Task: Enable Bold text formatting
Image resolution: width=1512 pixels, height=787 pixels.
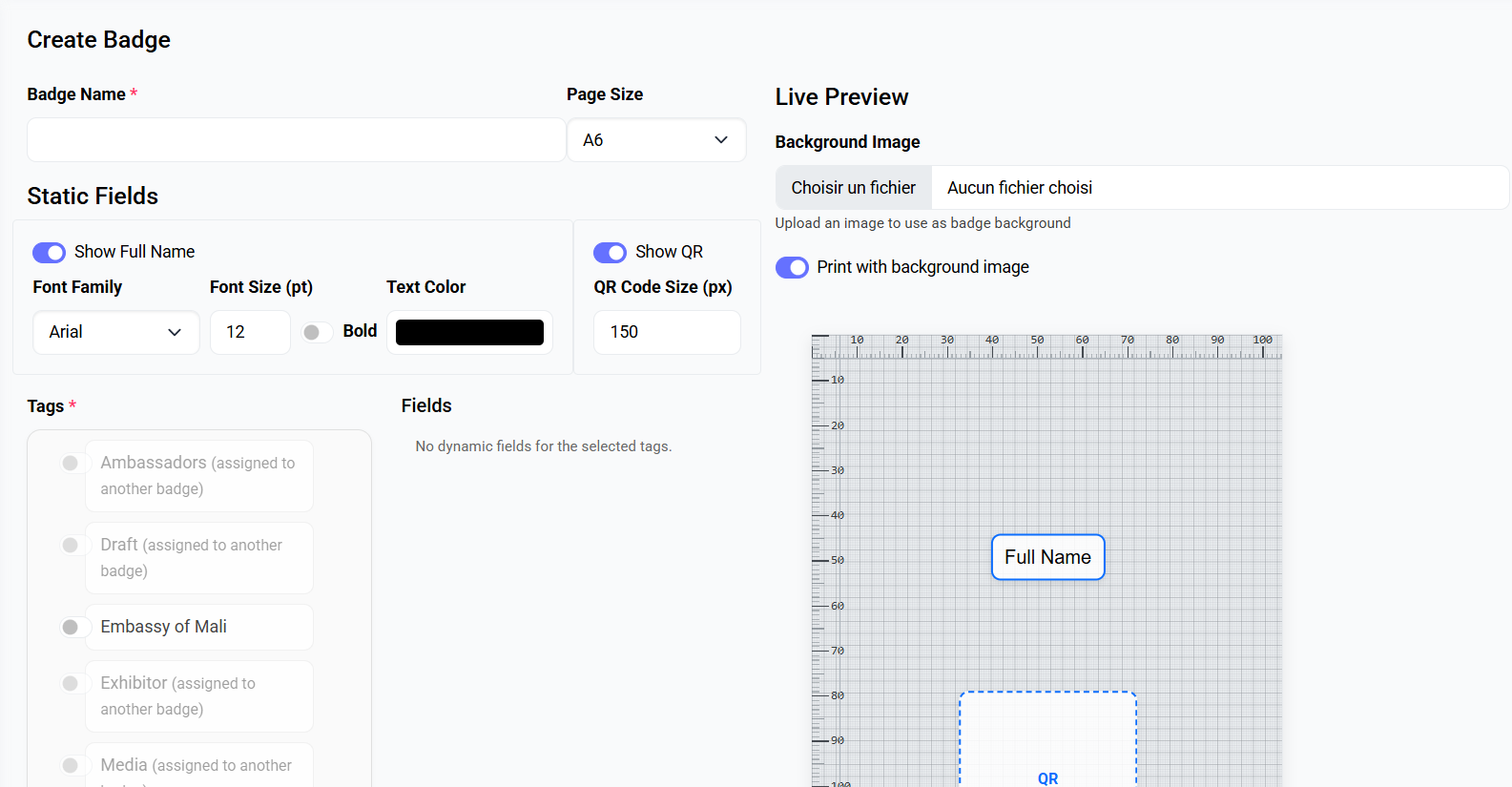Action: tap(316, 331)
